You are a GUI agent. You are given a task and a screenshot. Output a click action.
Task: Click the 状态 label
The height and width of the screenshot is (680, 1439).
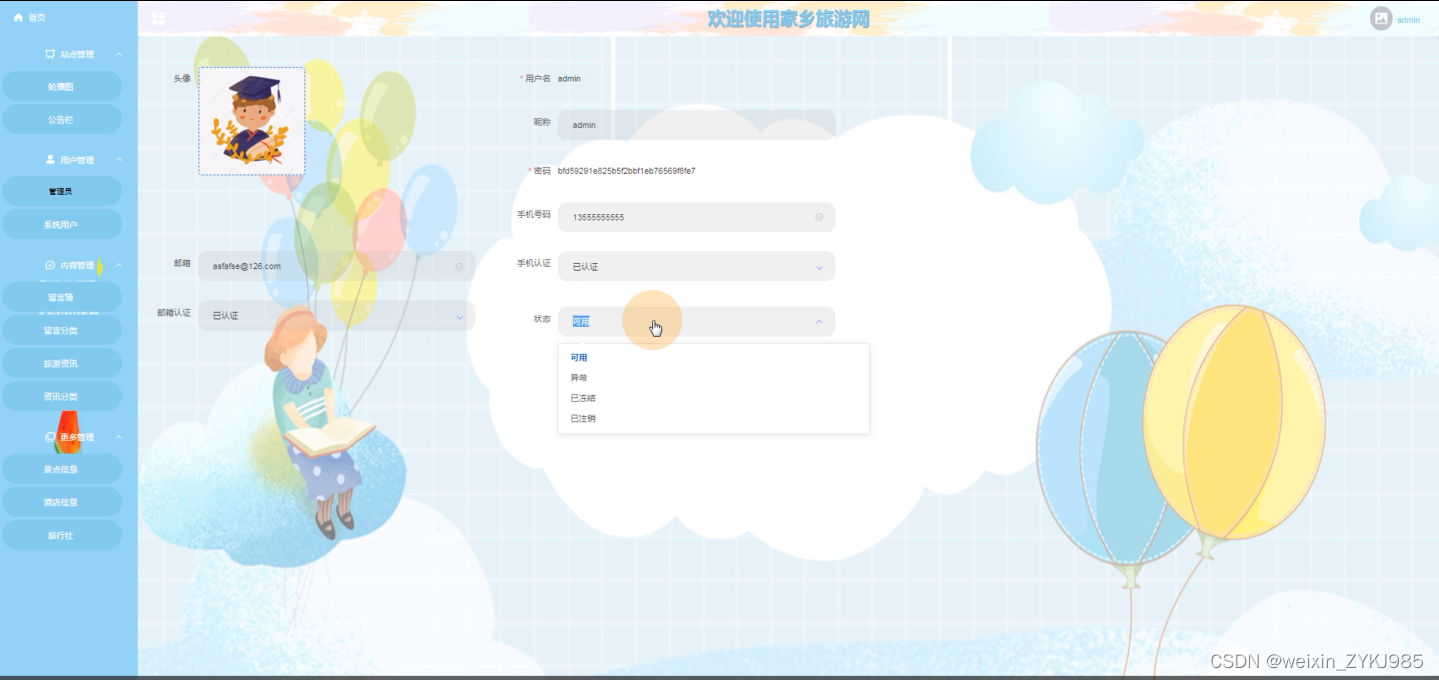542,319
